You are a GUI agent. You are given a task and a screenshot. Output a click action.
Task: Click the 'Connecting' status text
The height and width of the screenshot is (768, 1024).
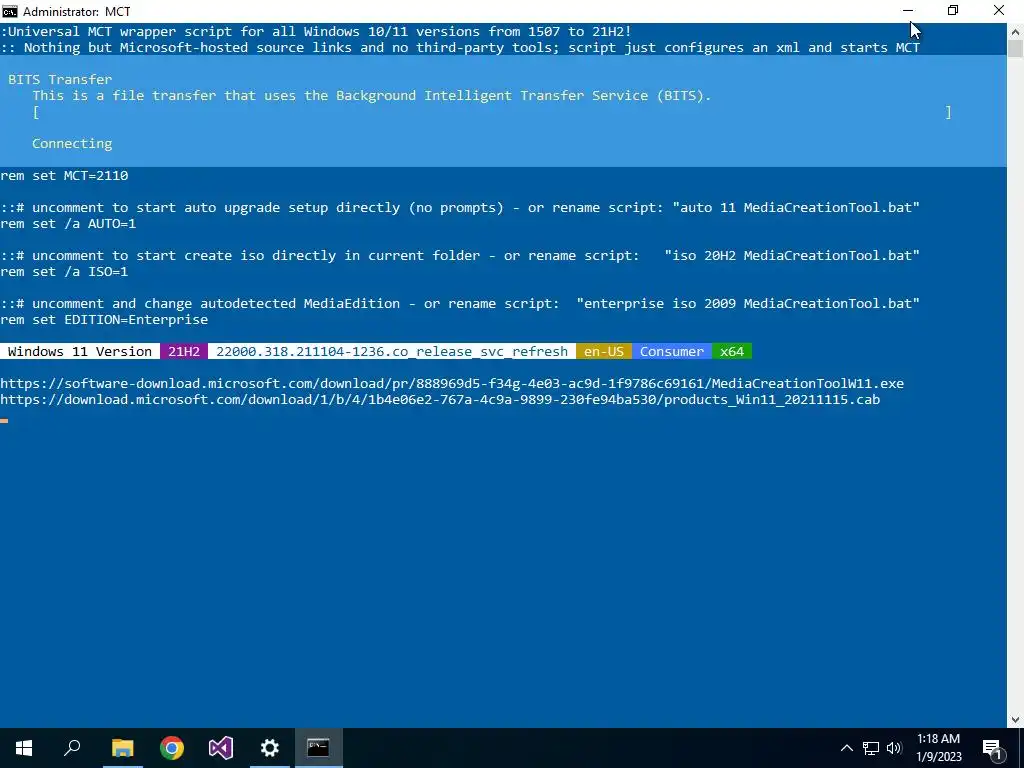(x=72, y=144)
